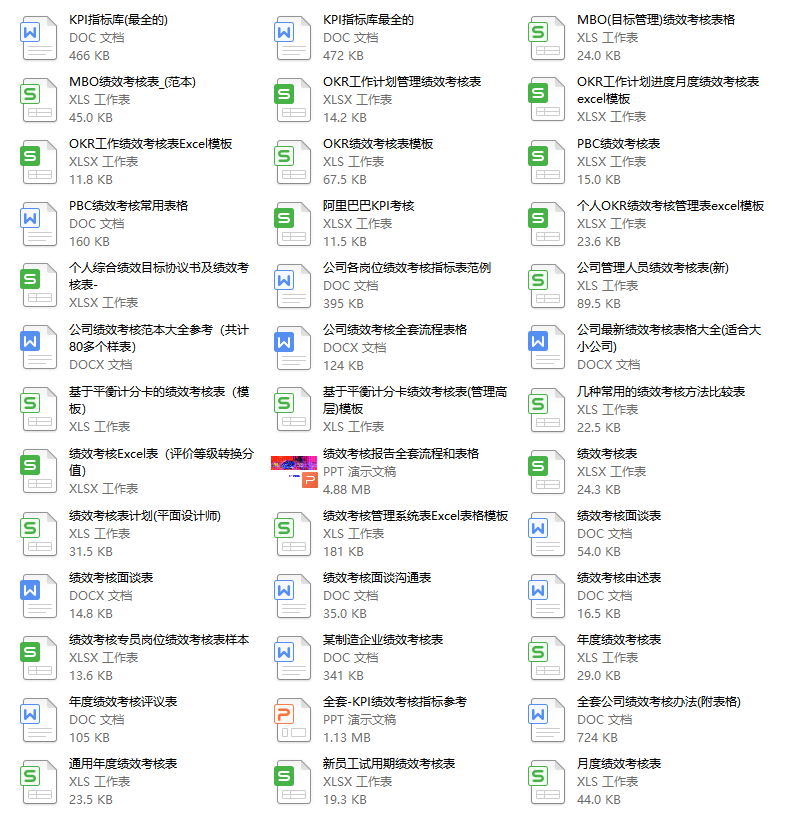793x817 pixels.
Task: Click file name "PBC绩效考核常用表格"
Action: tap(128, 206)
